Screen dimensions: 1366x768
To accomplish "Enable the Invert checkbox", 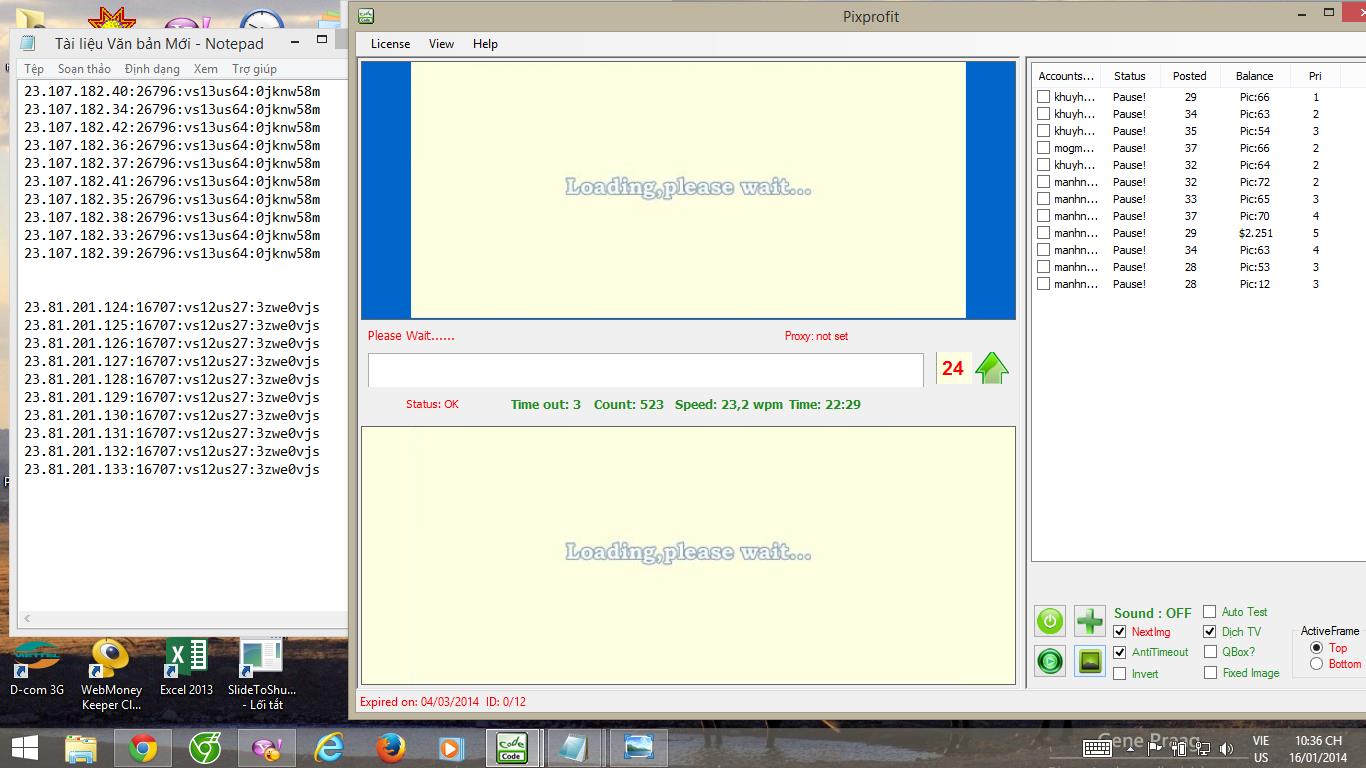I will [x=1120, y=674].
